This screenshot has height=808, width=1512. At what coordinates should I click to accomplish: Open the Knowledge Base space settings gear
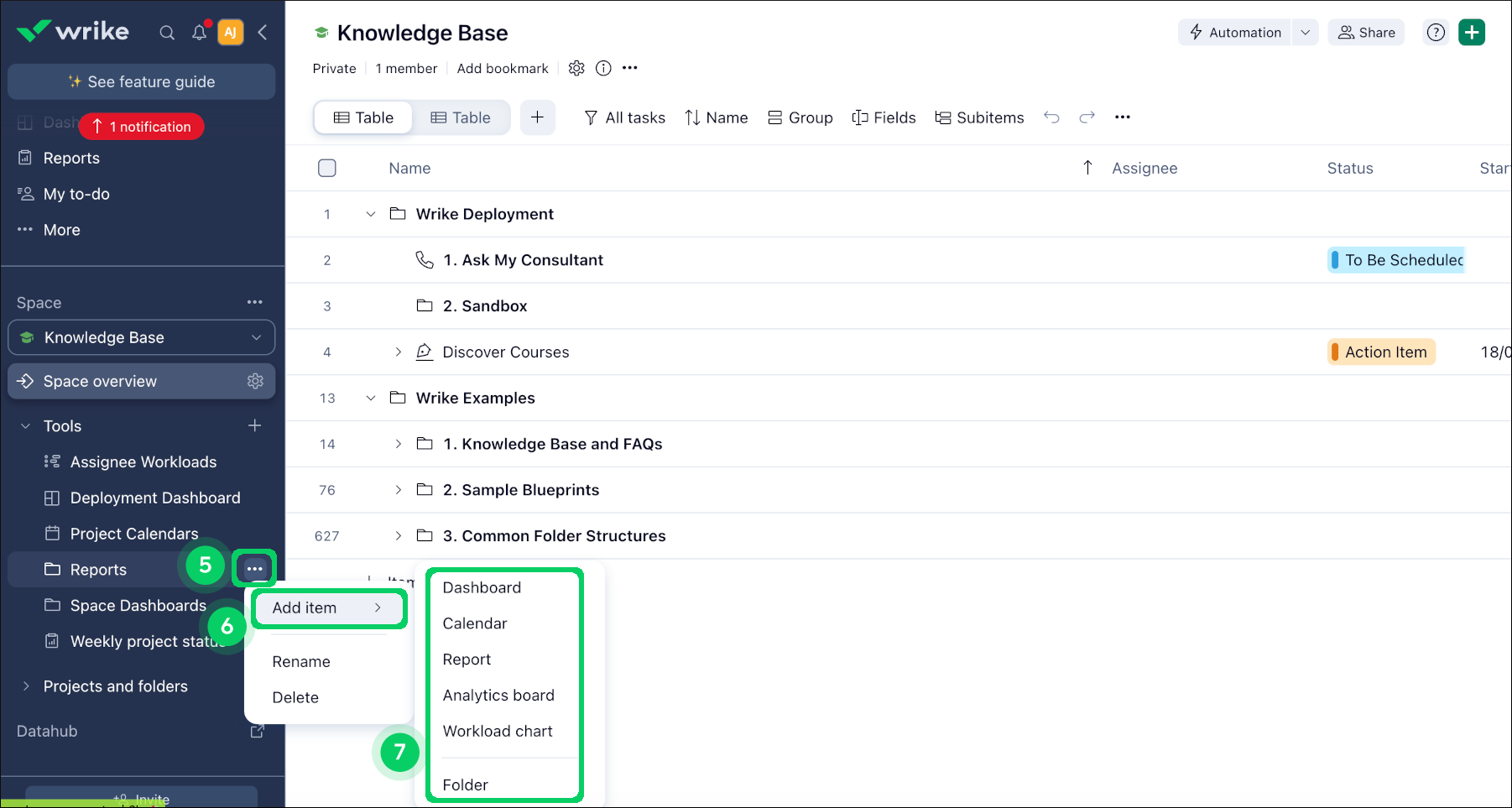coord(576,68)
